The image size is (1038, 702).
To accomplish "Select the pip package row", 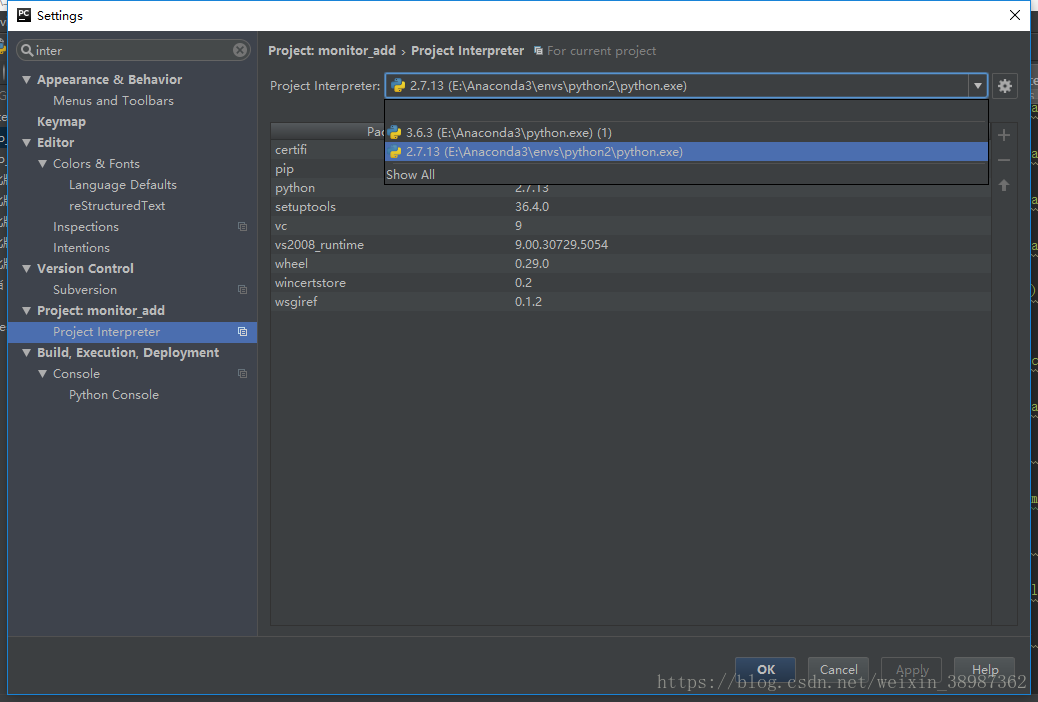I will pyautogui.click(x=328, y=169).
